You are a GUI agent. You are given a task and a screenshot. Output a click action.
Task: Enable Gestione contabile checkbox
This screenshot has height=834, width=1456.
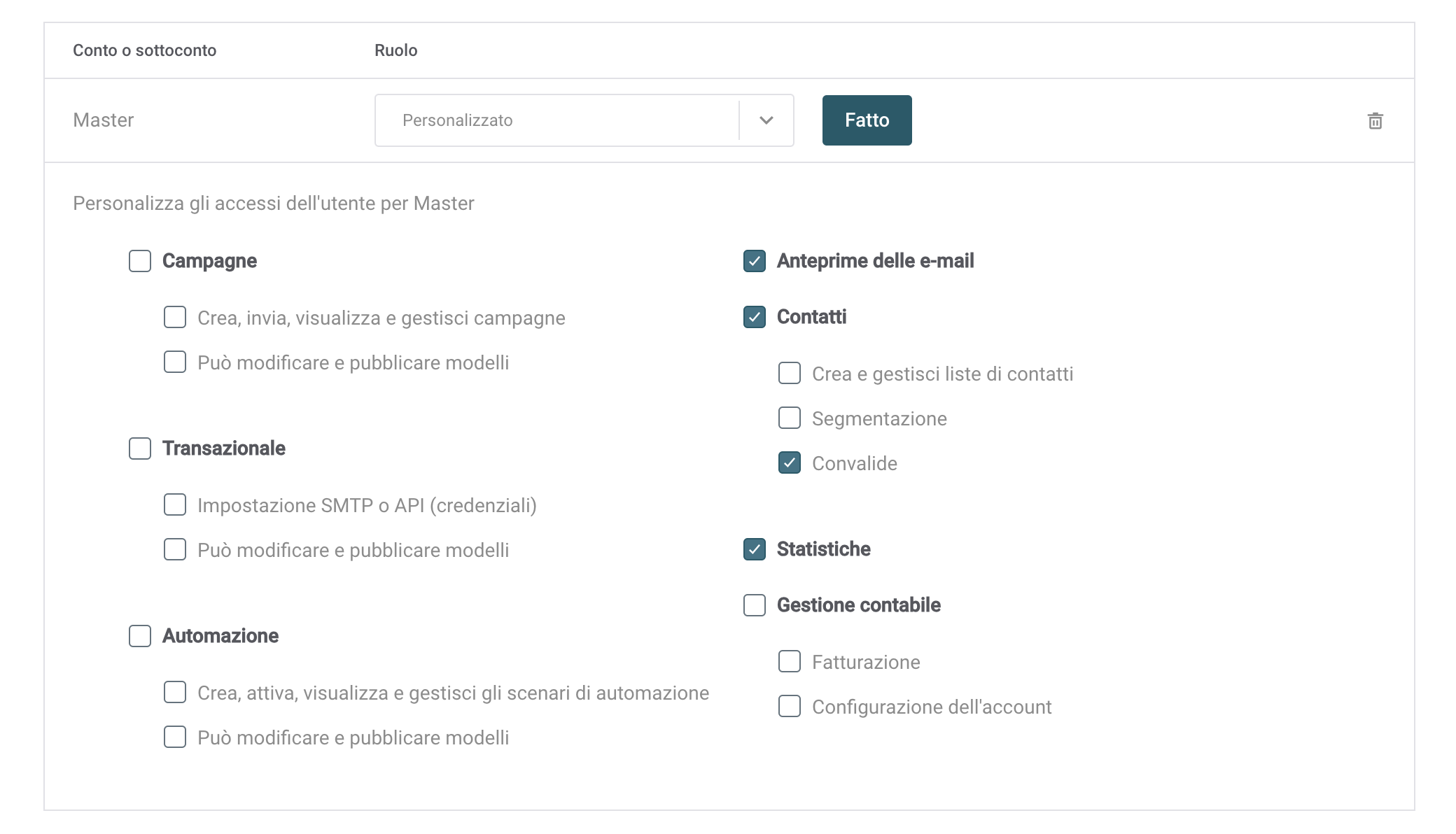(x=755, y=605)
